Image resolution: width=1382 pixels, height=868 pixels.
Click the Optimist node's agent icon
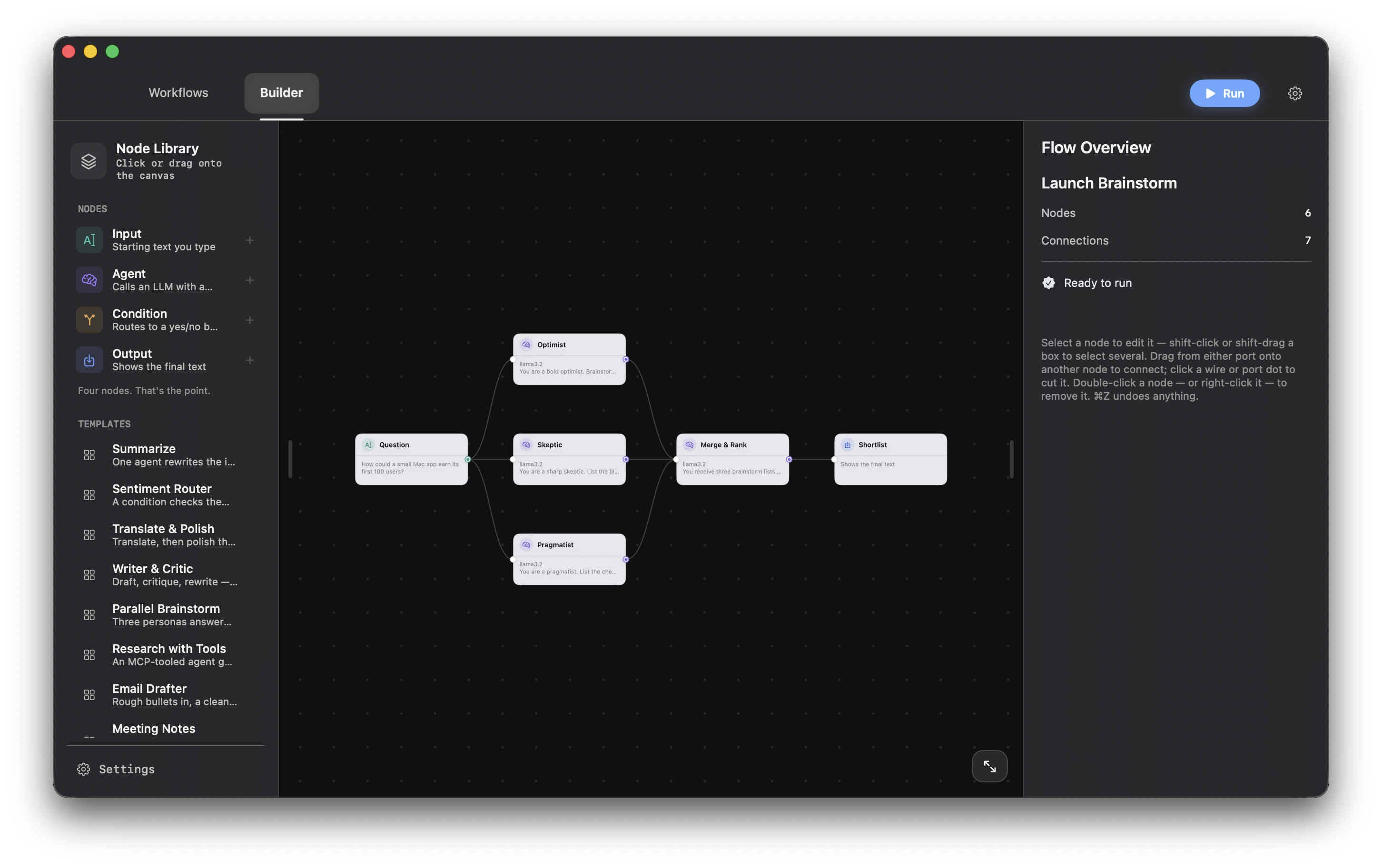coord(526,345)
